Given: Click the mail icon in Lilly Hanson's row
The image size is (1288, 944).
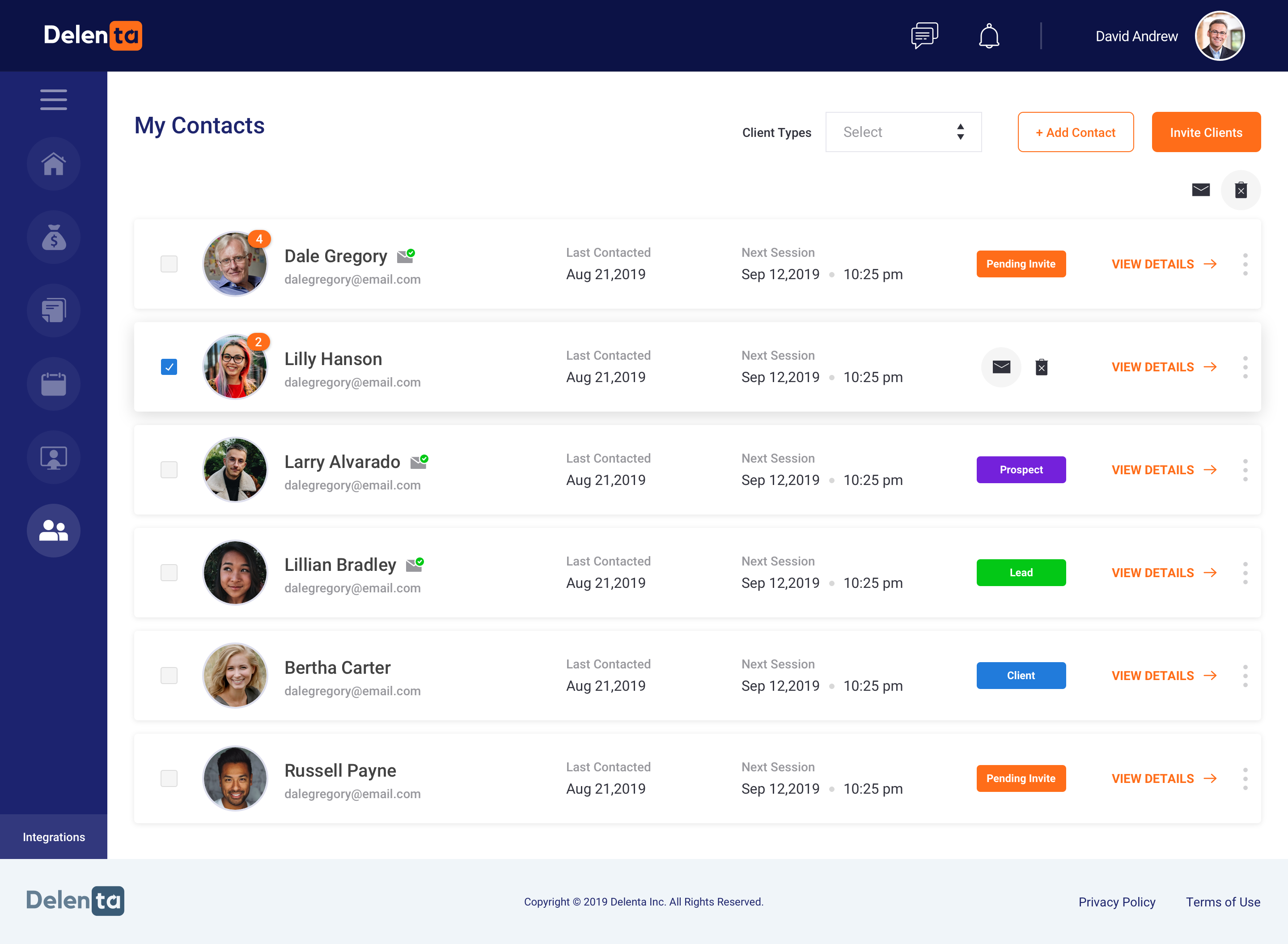Looking at the screenshot, I should (1001, 367).
